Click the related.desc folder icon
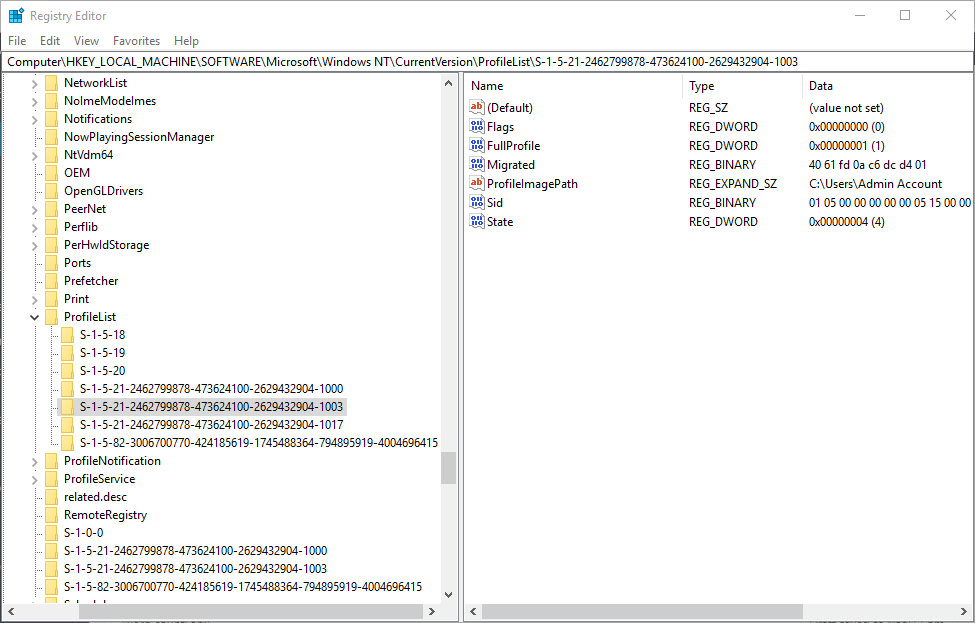Screen dimensions: 975x623 coord(52,497)
